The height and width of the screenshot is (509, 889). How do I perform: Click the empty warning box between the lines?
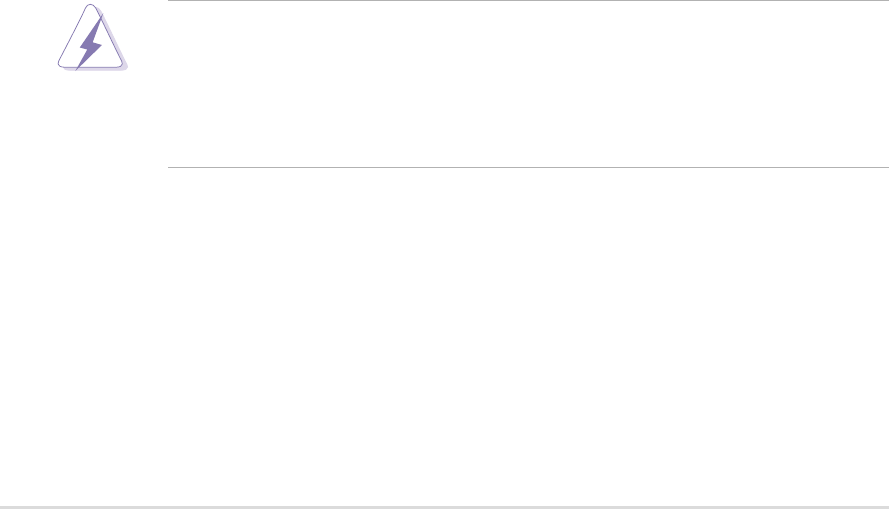527,85
